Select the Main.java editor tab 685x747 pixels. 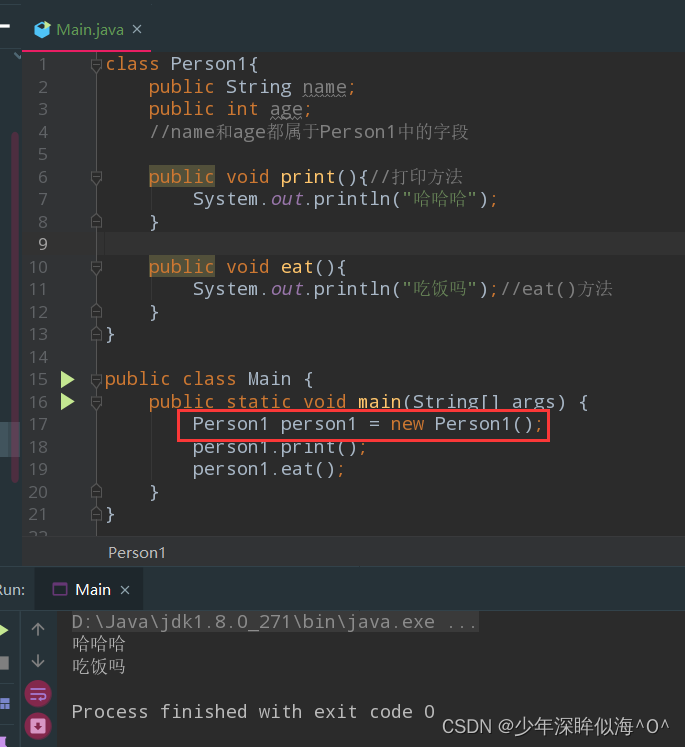[87, 30]
